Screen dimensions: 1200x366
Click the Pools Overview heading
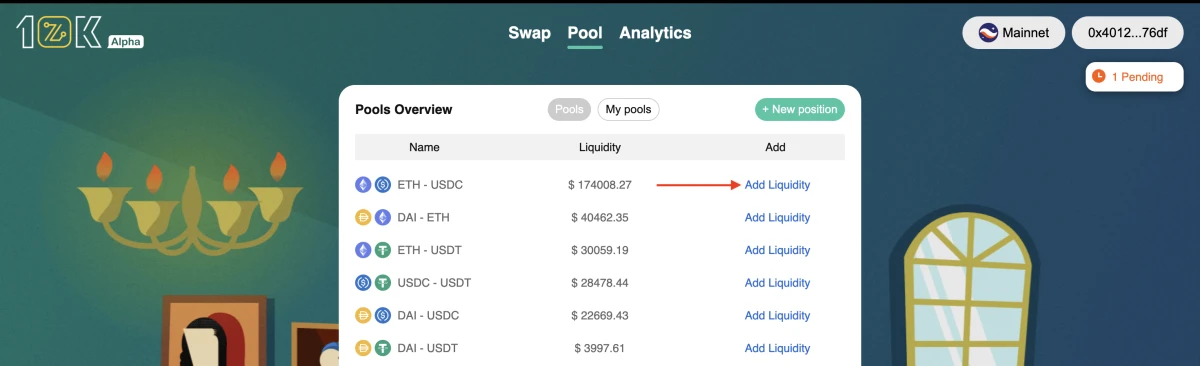pos(404,109)
